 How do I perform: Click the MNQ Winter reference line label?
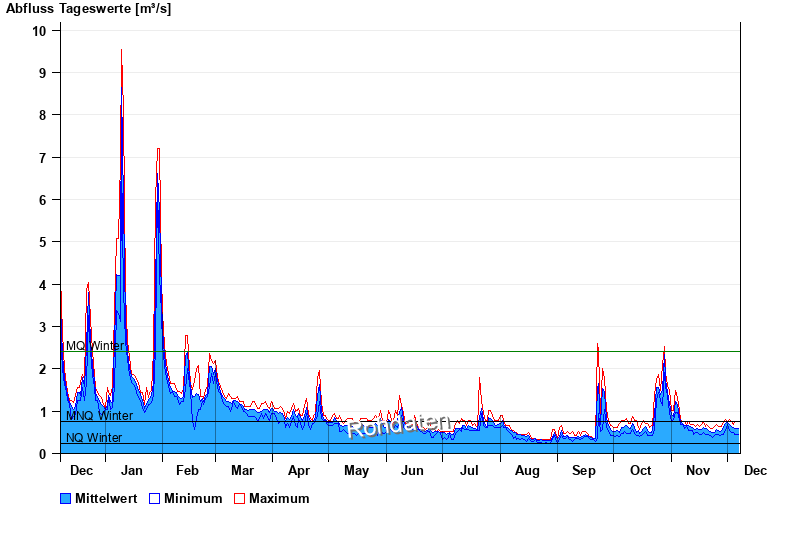click(x=99, y=416)
